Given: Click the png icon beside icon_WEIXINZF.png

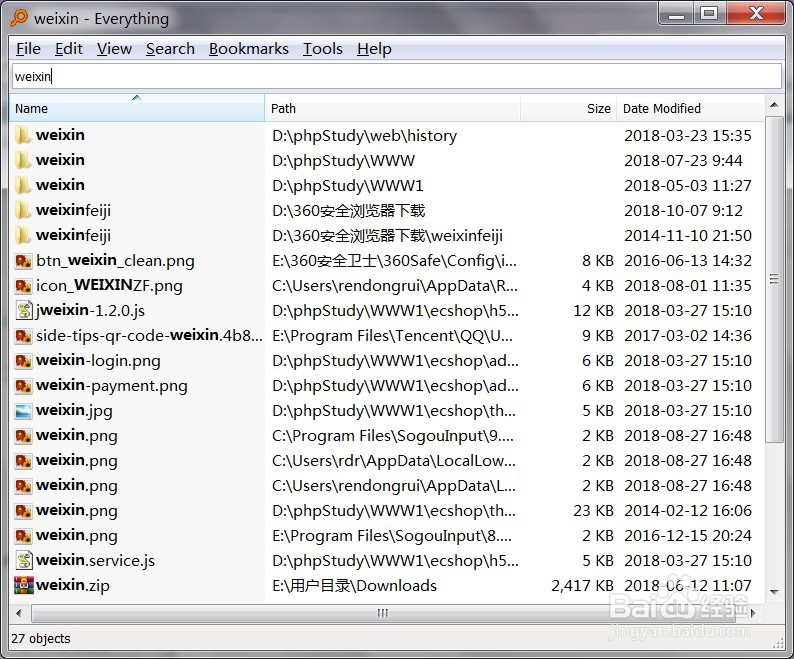Looking at the screenshot, I should (x=23, y=285).
